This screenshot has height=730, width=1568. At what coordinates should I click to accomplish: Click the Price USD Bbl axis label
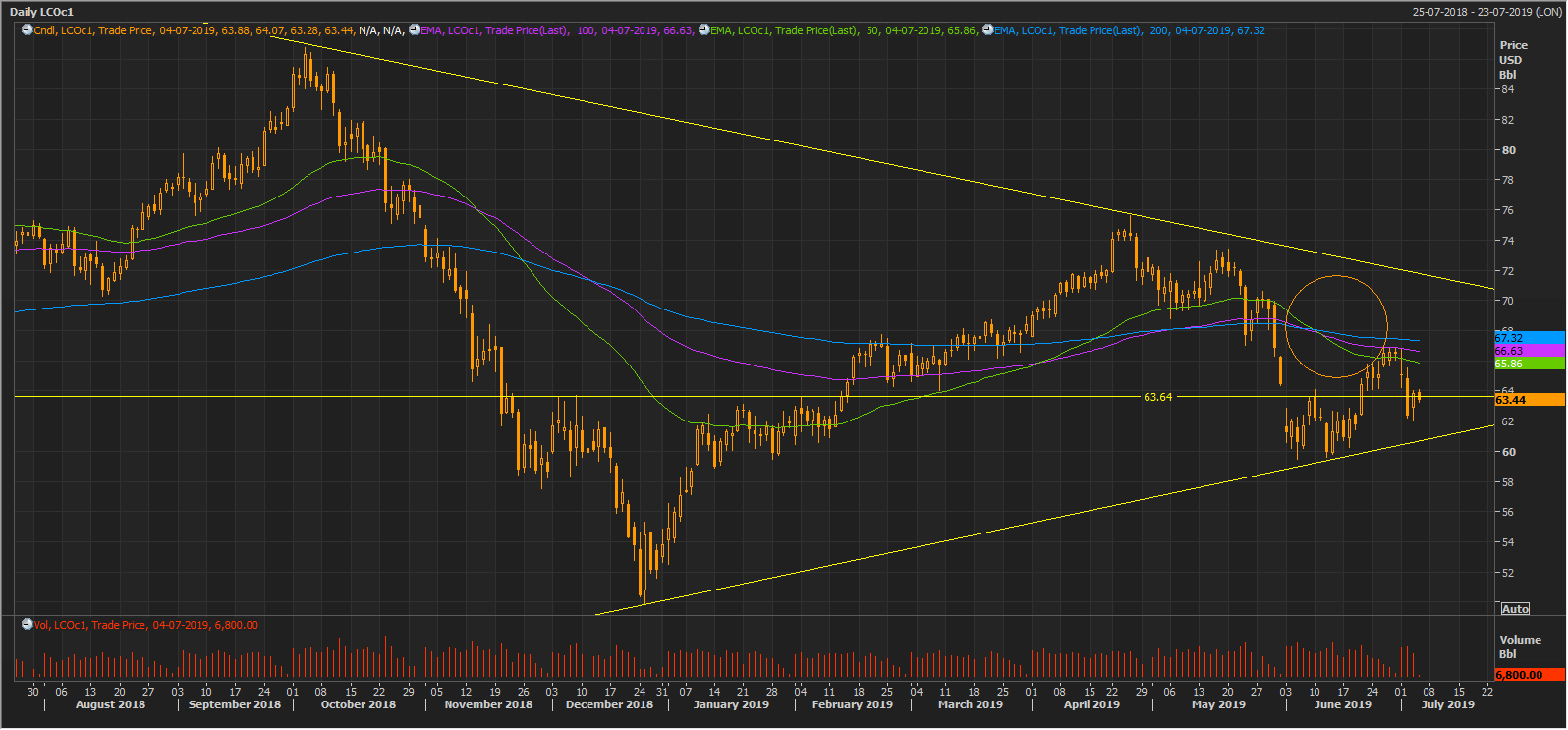[x=1513, y=60]
